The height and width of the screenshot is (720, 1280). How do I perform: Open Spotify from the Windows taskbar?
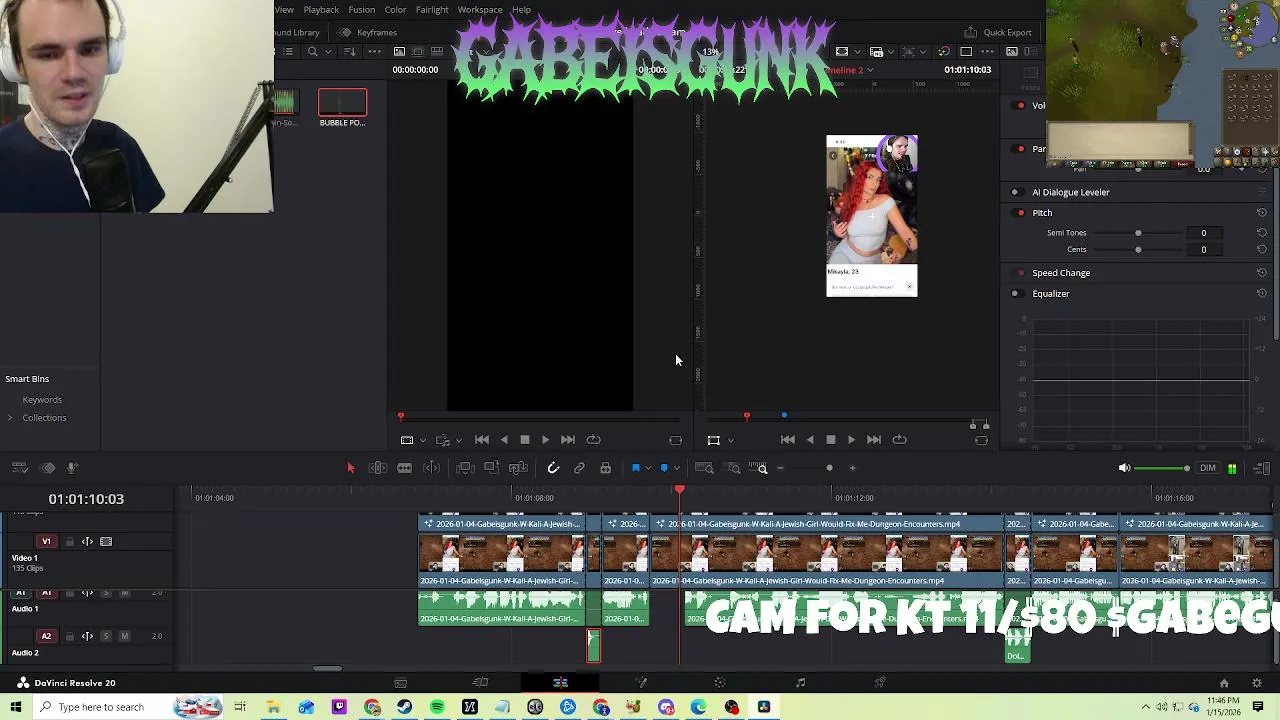(x=437, y=707)
